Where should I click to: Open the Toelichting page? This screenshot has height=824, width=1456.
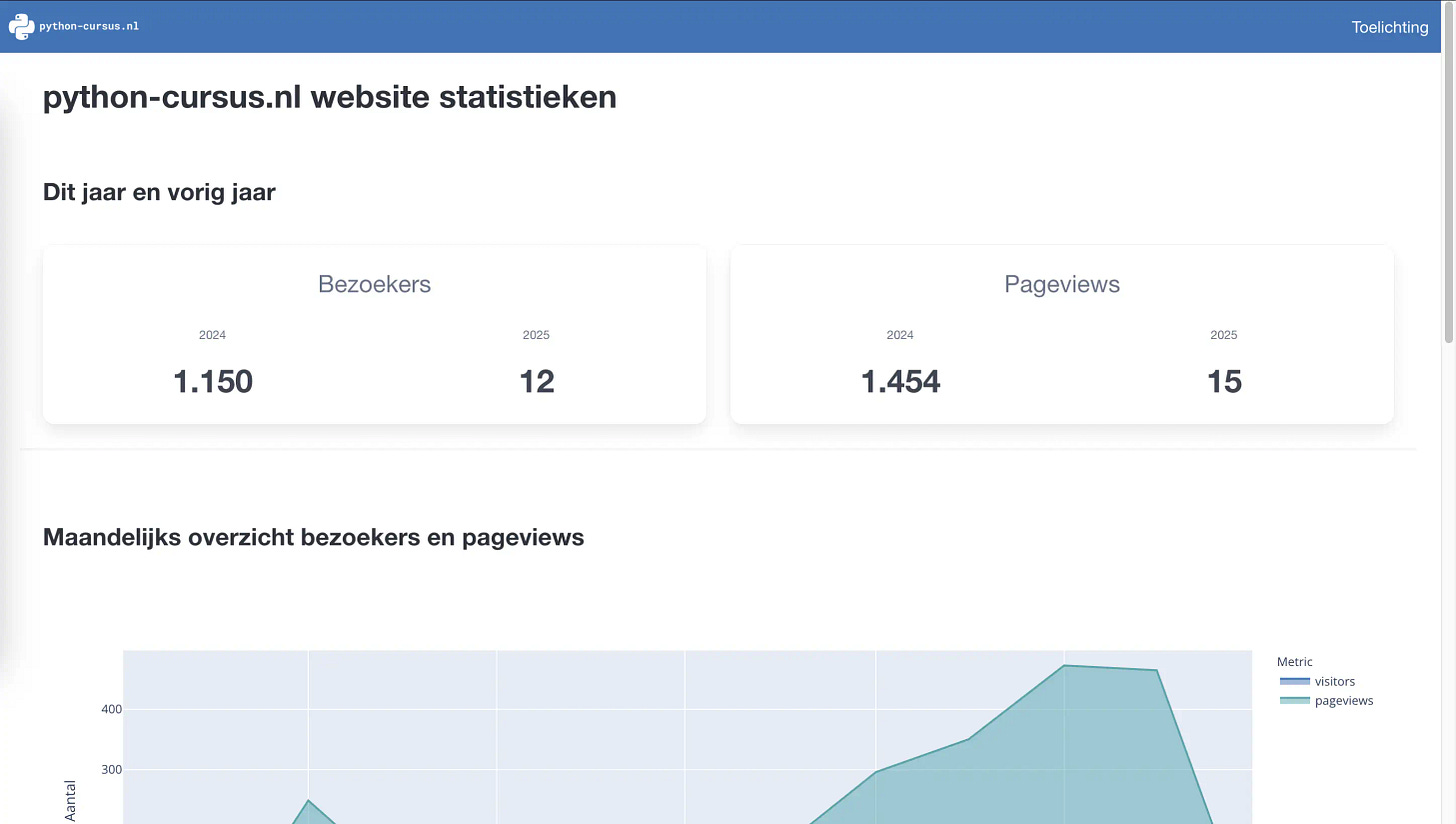tap(1389, 27)
